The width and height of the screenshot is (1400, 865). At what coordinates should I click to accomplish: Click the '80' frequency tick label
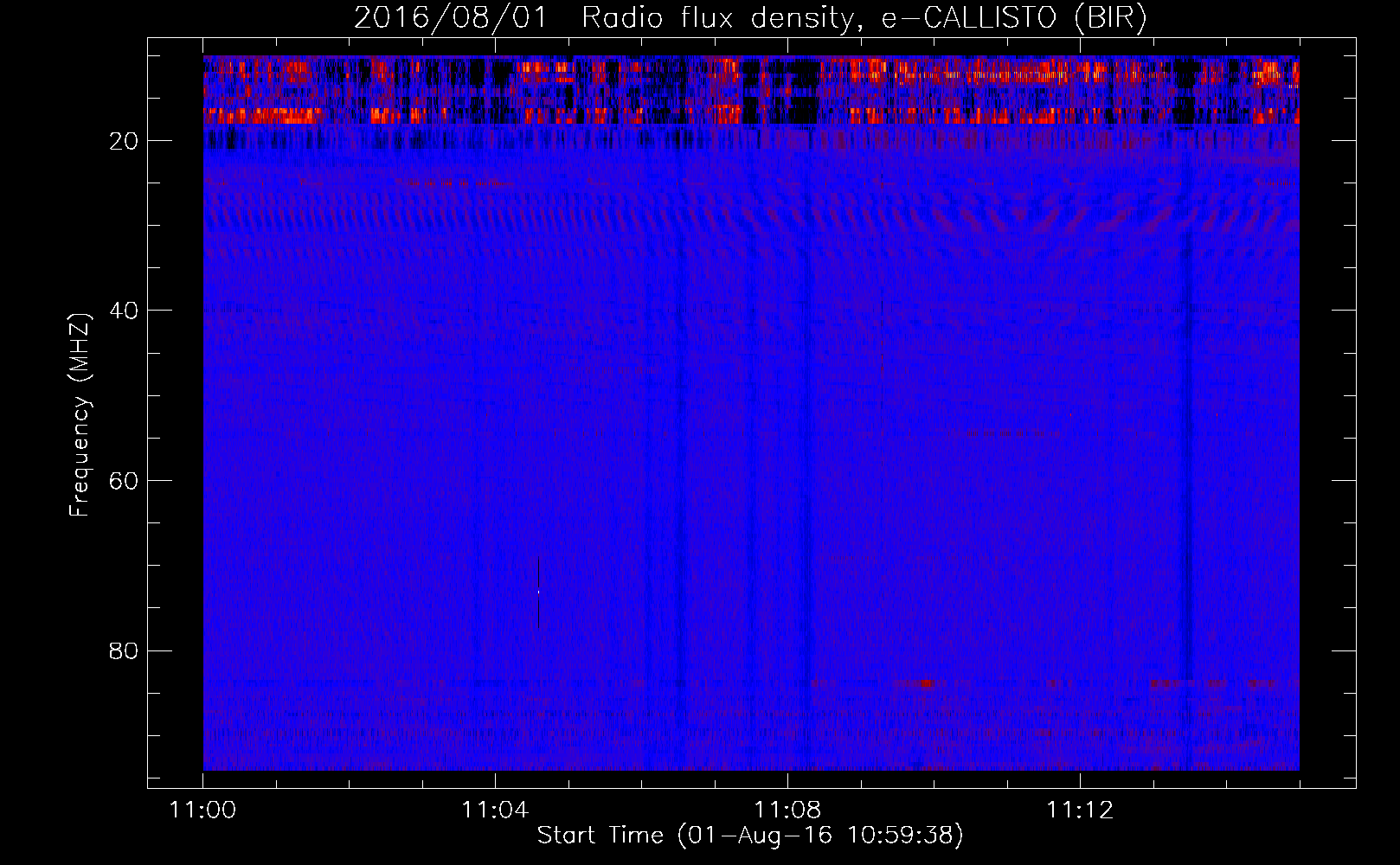pyautogui.click(x=125, y=650)
